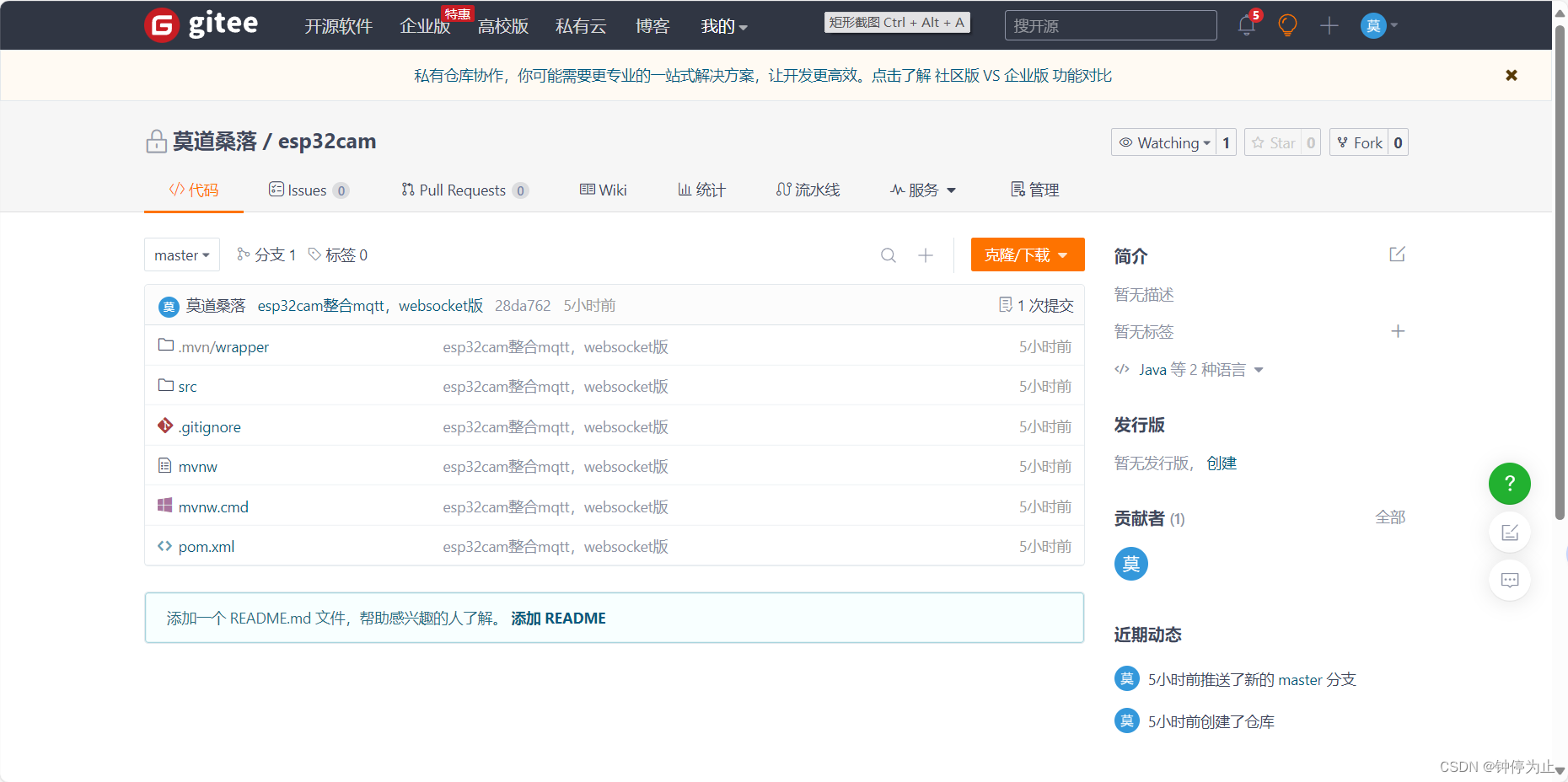This screenshot has width=1568, height=782.
Task: Edit the repository introduction
Action: coord(1397,254)
